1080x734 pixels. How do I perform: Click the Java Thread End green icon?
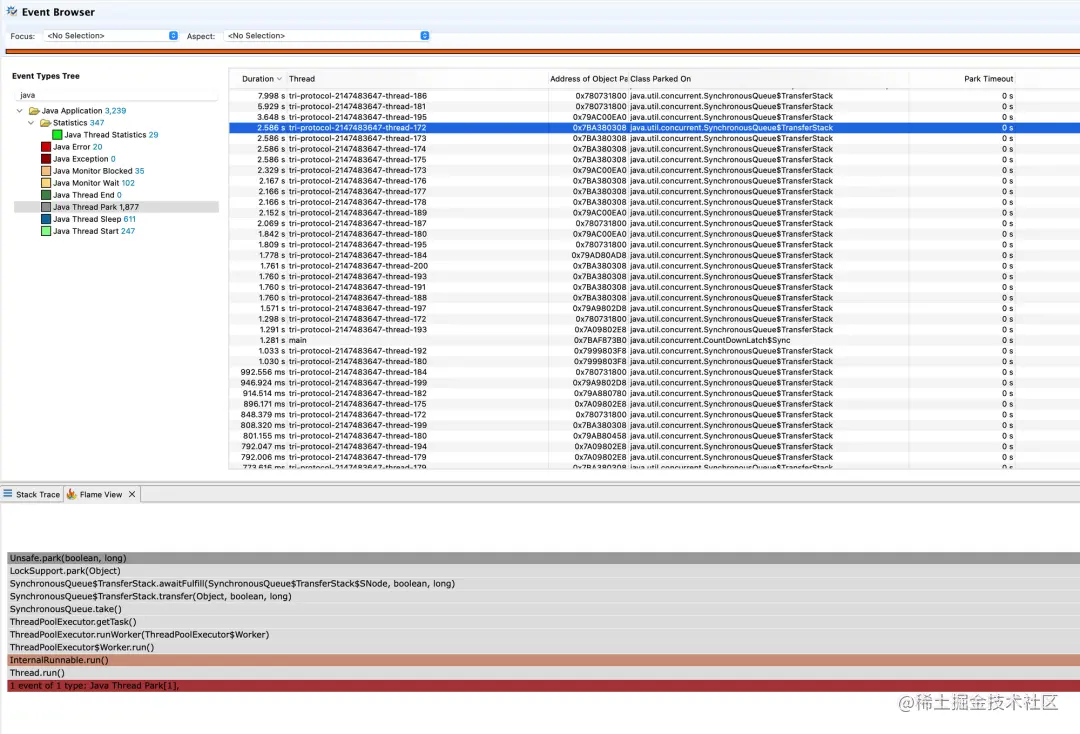(46, 196)
